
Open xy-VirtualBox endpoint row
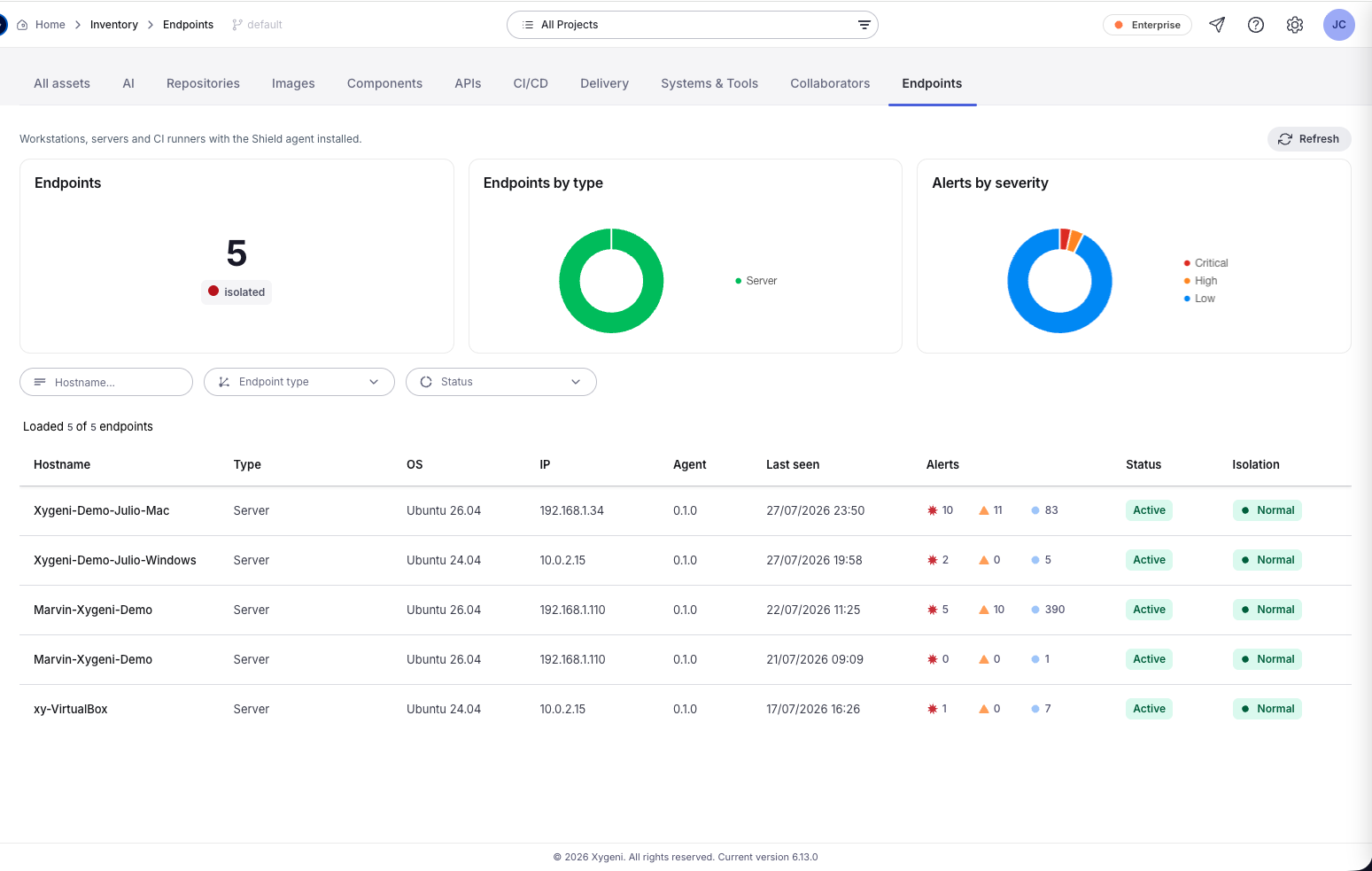(x=686, y=709)
